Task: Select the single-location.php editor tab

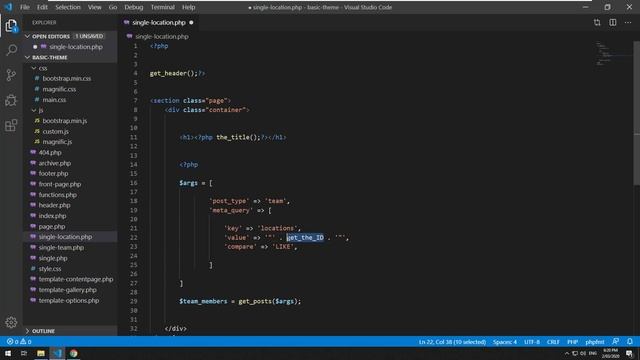Action: 158,22
